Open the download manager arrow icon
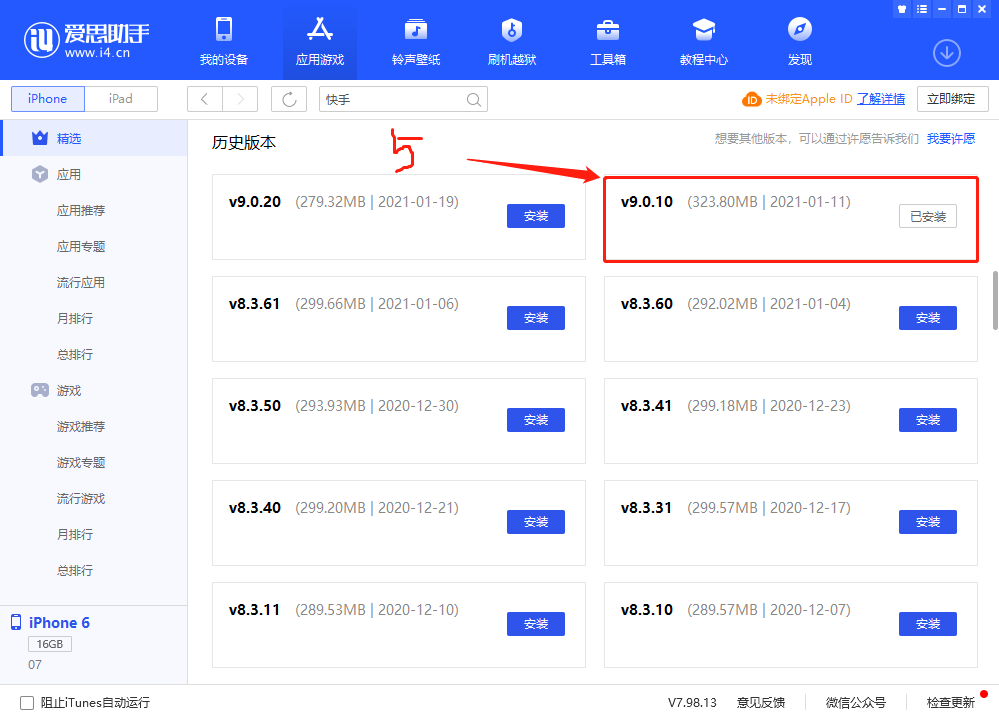This screenshot has height=717, width=999. point(947,53)
